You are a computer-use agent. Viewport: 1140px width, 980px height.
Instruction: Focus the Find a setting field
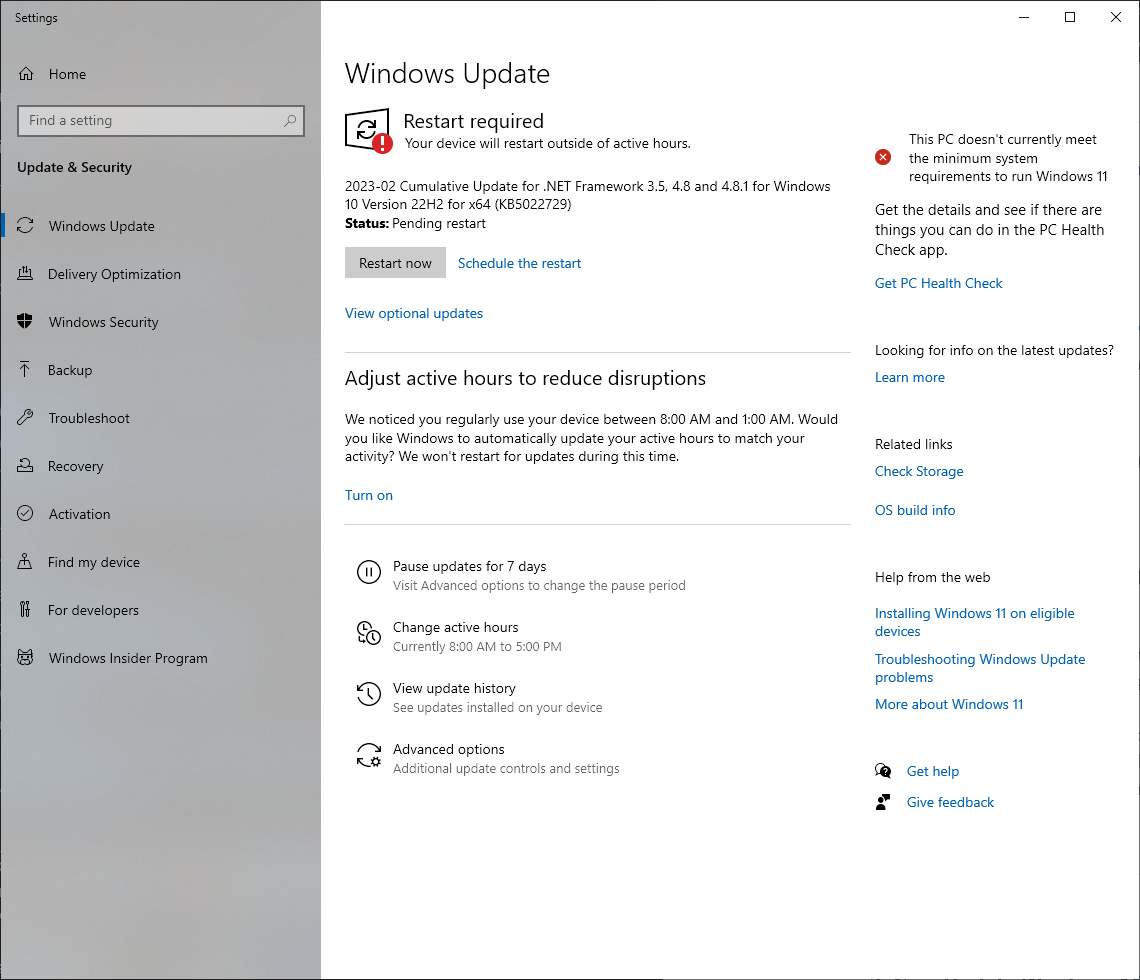161,121
